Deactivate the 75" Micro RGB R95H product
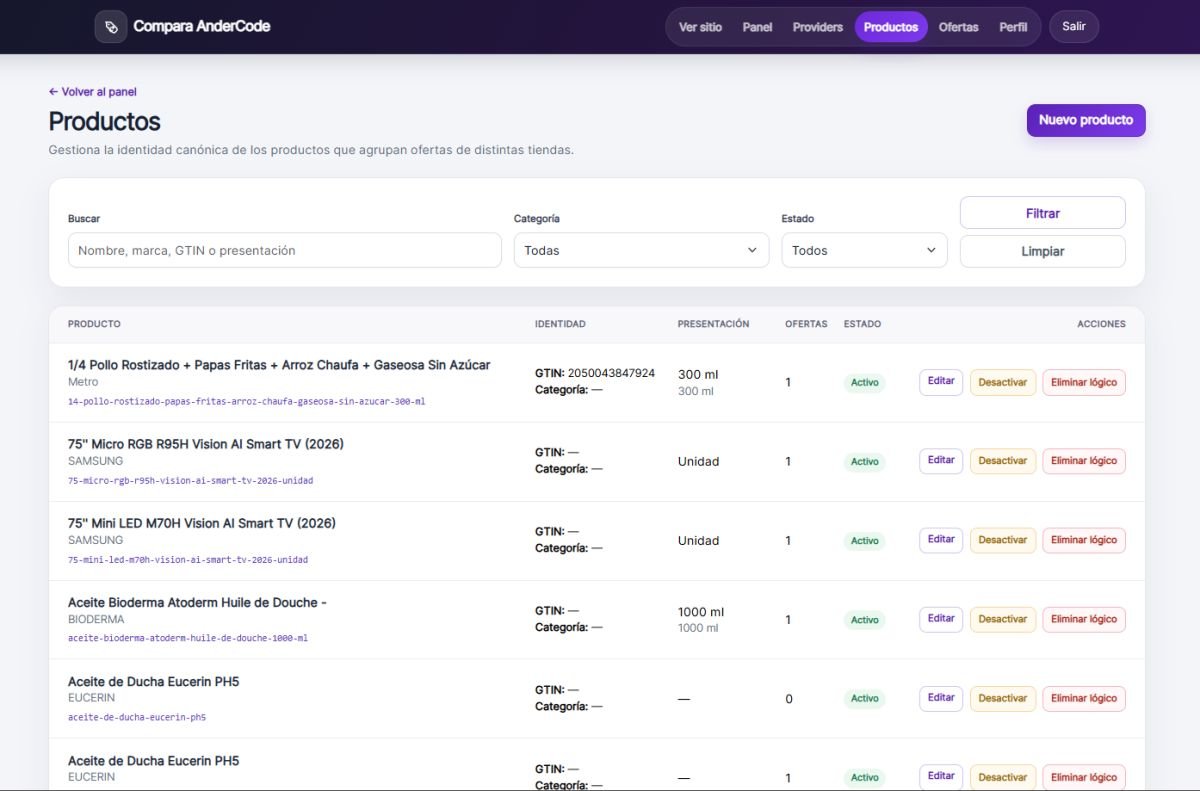This screenshot has width=1200, height=791. (1003, 461)
